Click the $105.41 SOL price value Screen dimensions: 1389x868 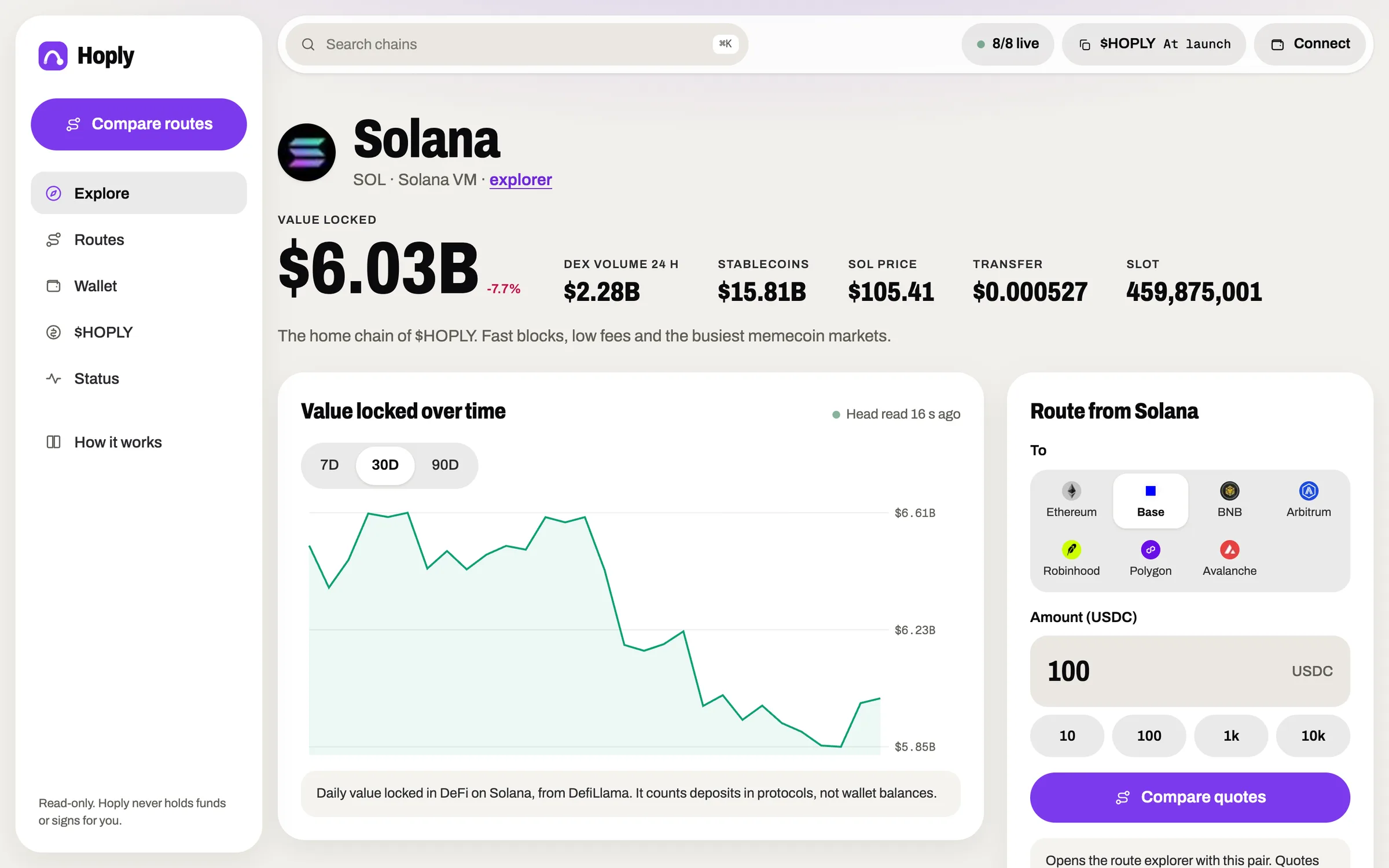click(891, 292)
